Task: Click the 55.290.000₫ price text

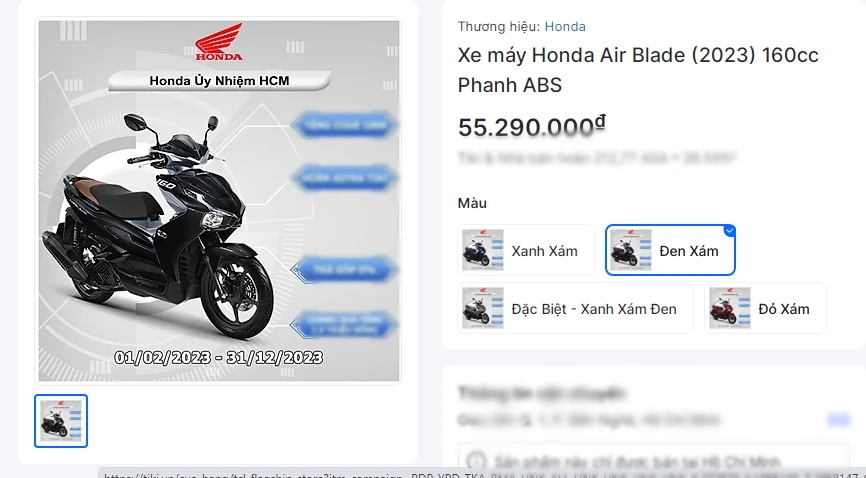Action: [532, 127]
